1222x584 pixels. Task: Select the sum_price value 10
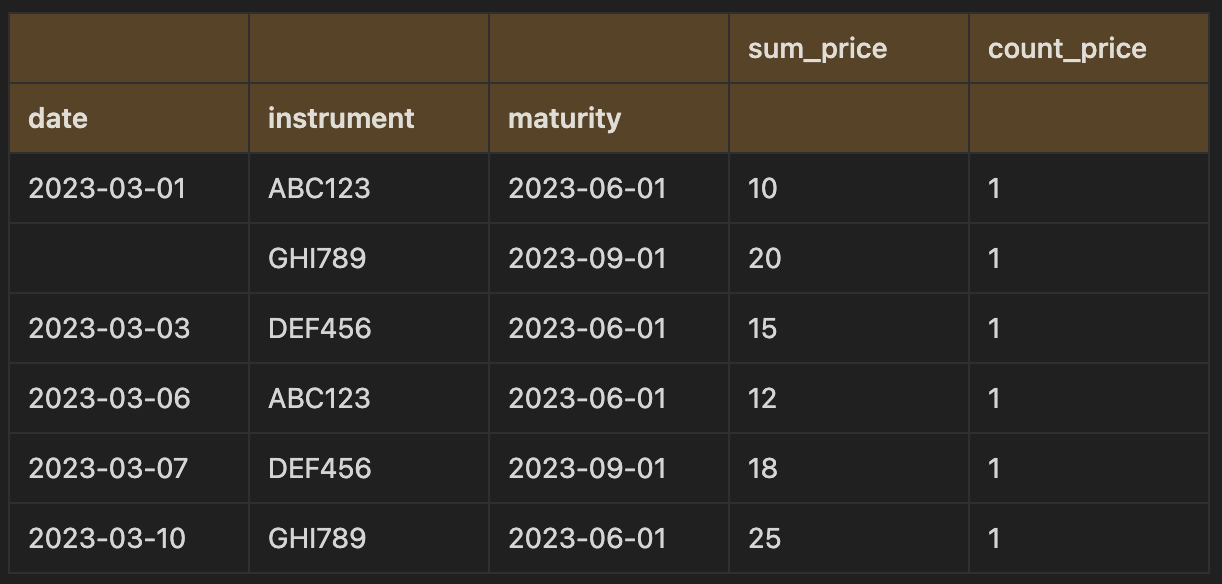[848, 188]
